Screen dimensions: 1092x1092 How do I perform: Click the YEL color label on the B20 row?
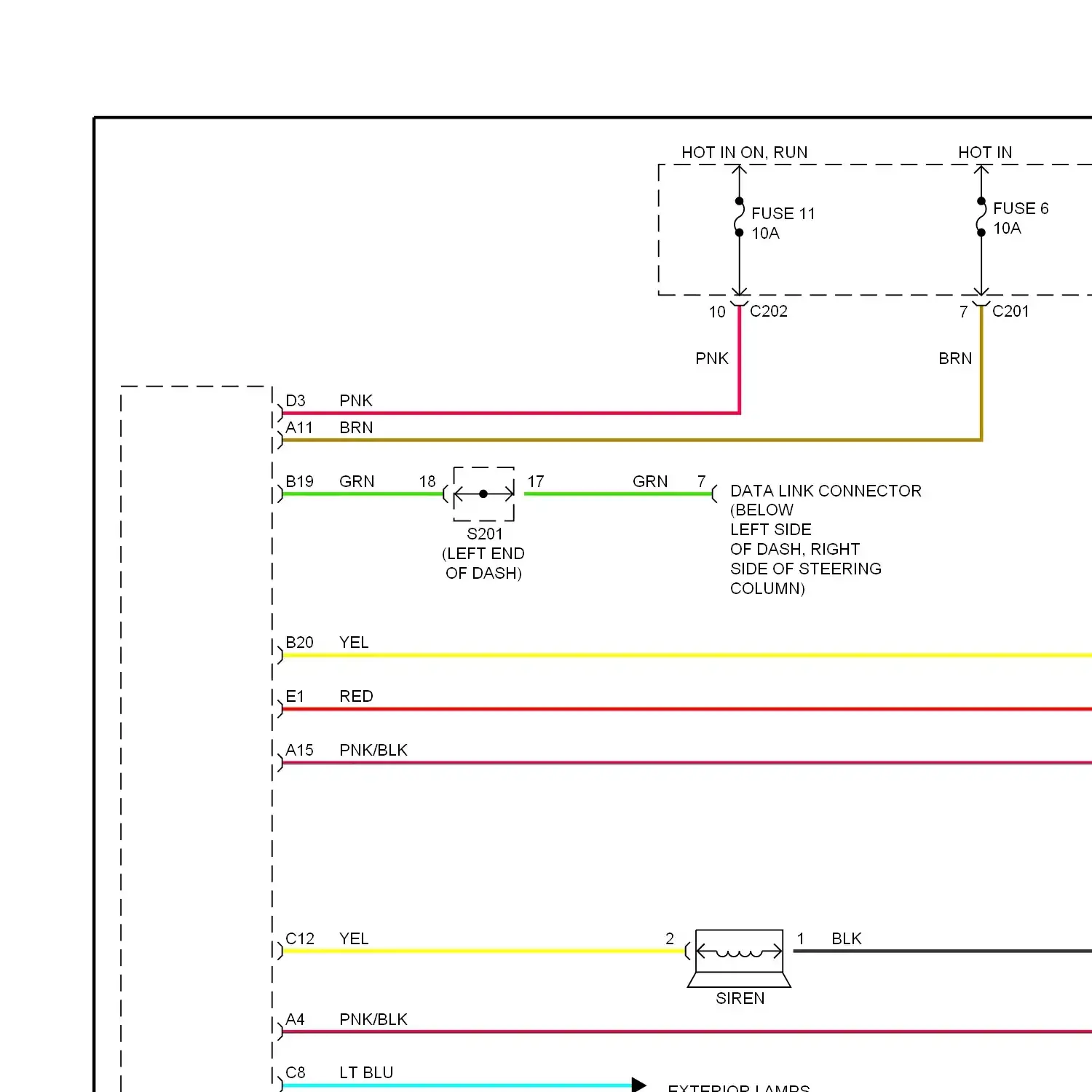pos(354,643)
